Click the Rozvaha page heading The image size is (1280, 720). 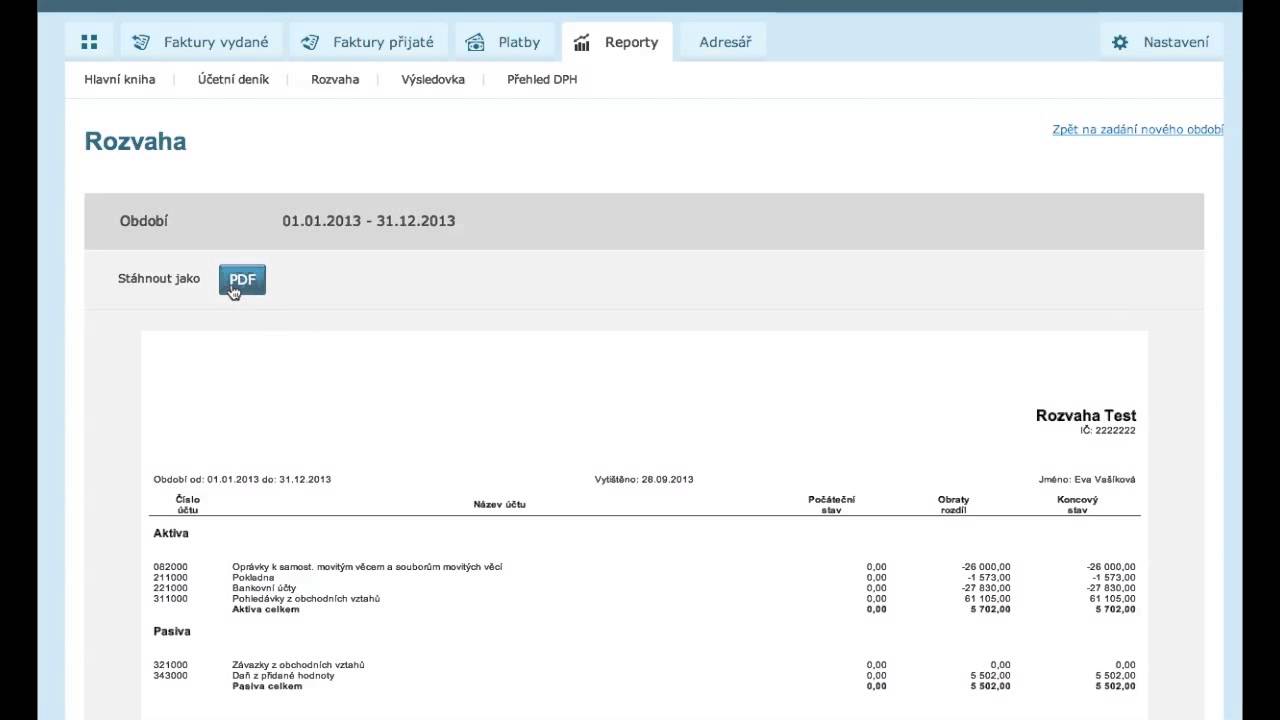coord(135,141)
